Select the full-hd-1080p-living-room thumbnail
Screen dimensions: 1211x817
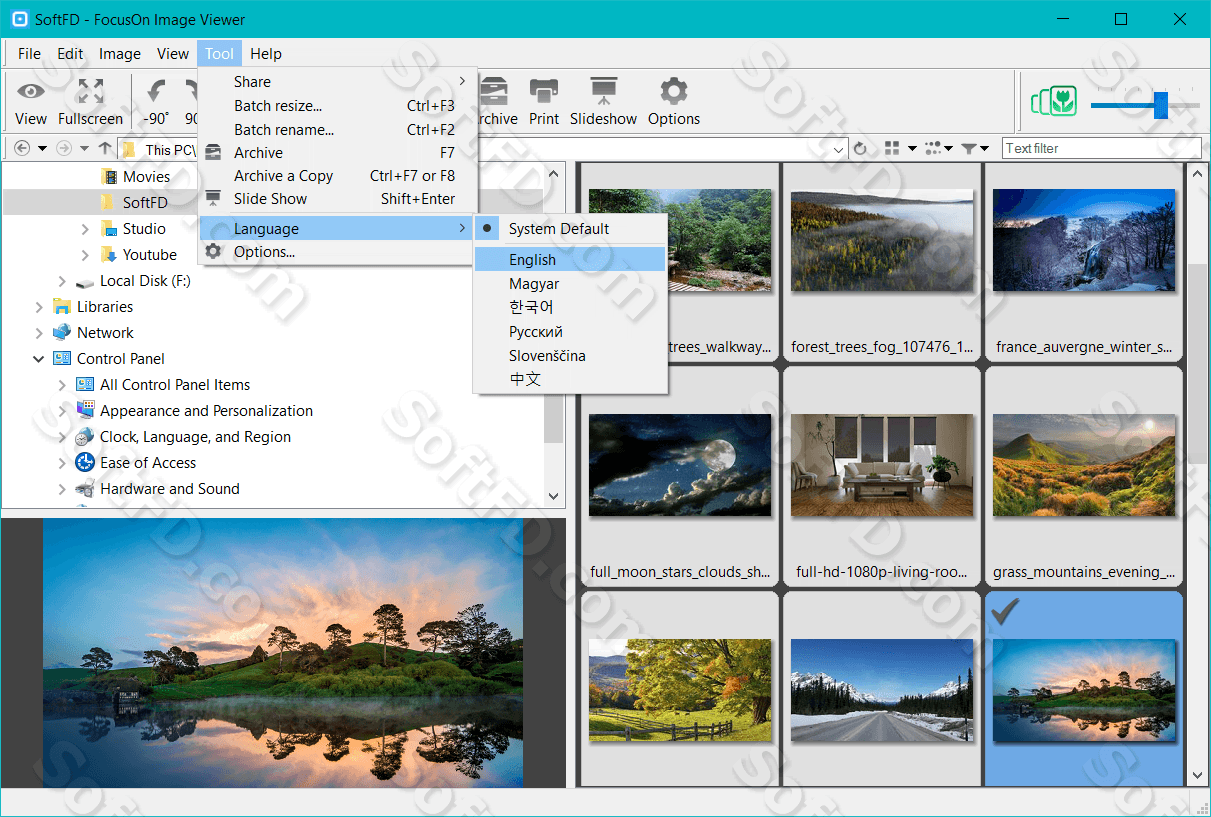[x=882, y=476]
